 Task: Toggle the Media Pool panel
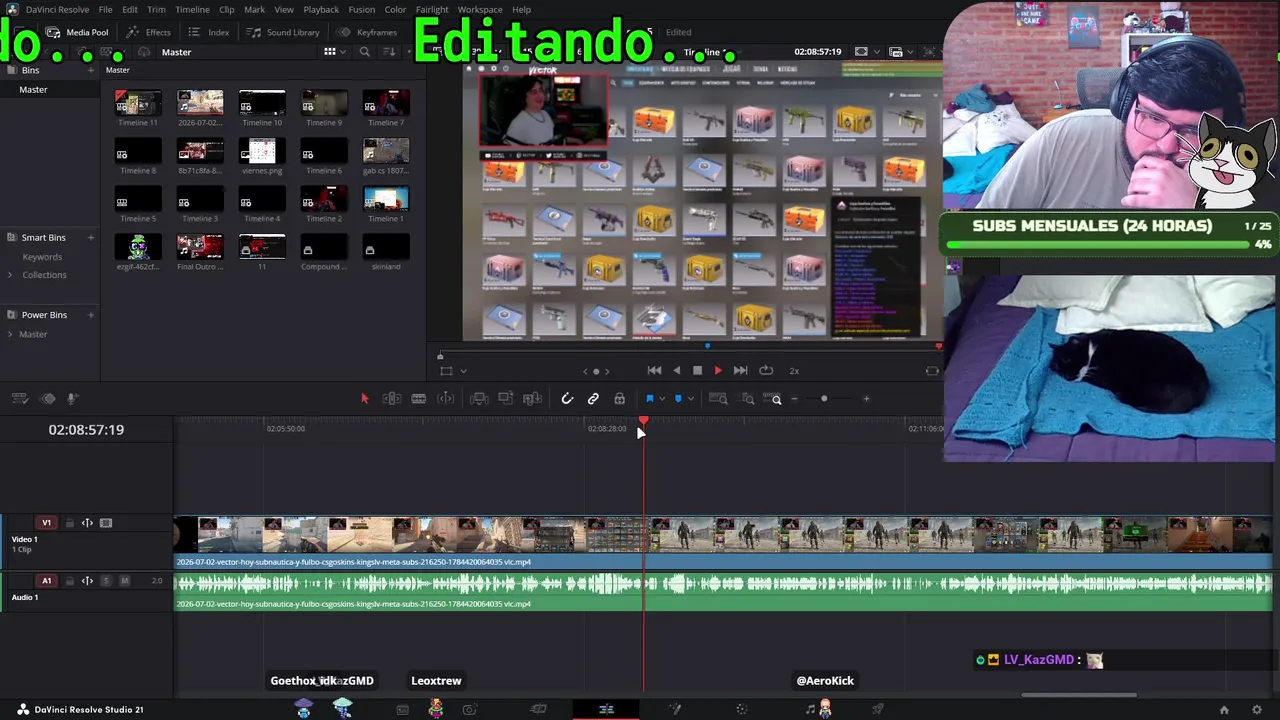click(77, 32)
